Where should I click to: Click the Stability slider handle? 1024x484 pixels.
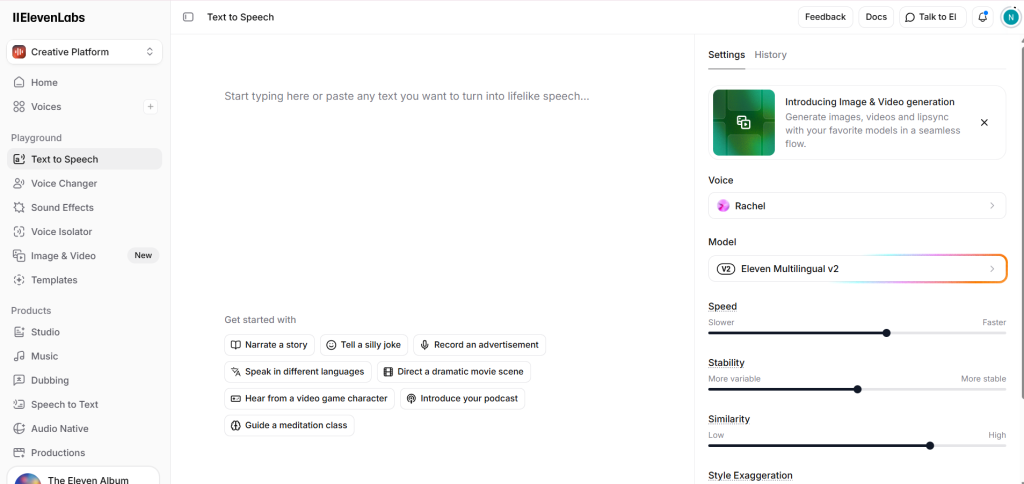pos(858,389)
